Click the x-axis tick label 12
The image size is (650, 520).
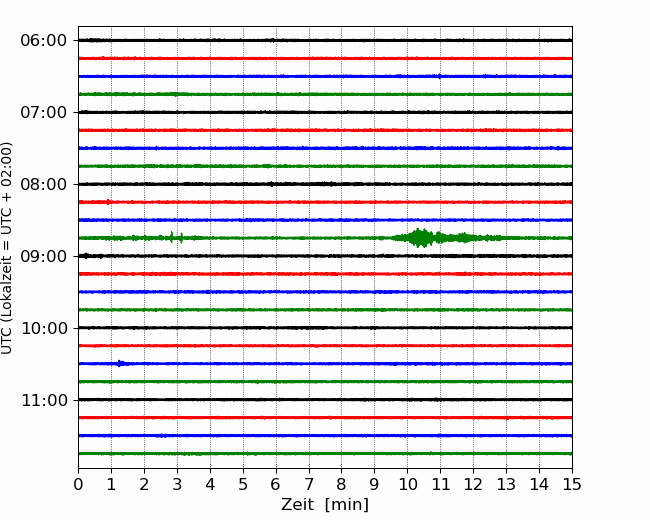(473, 484)
